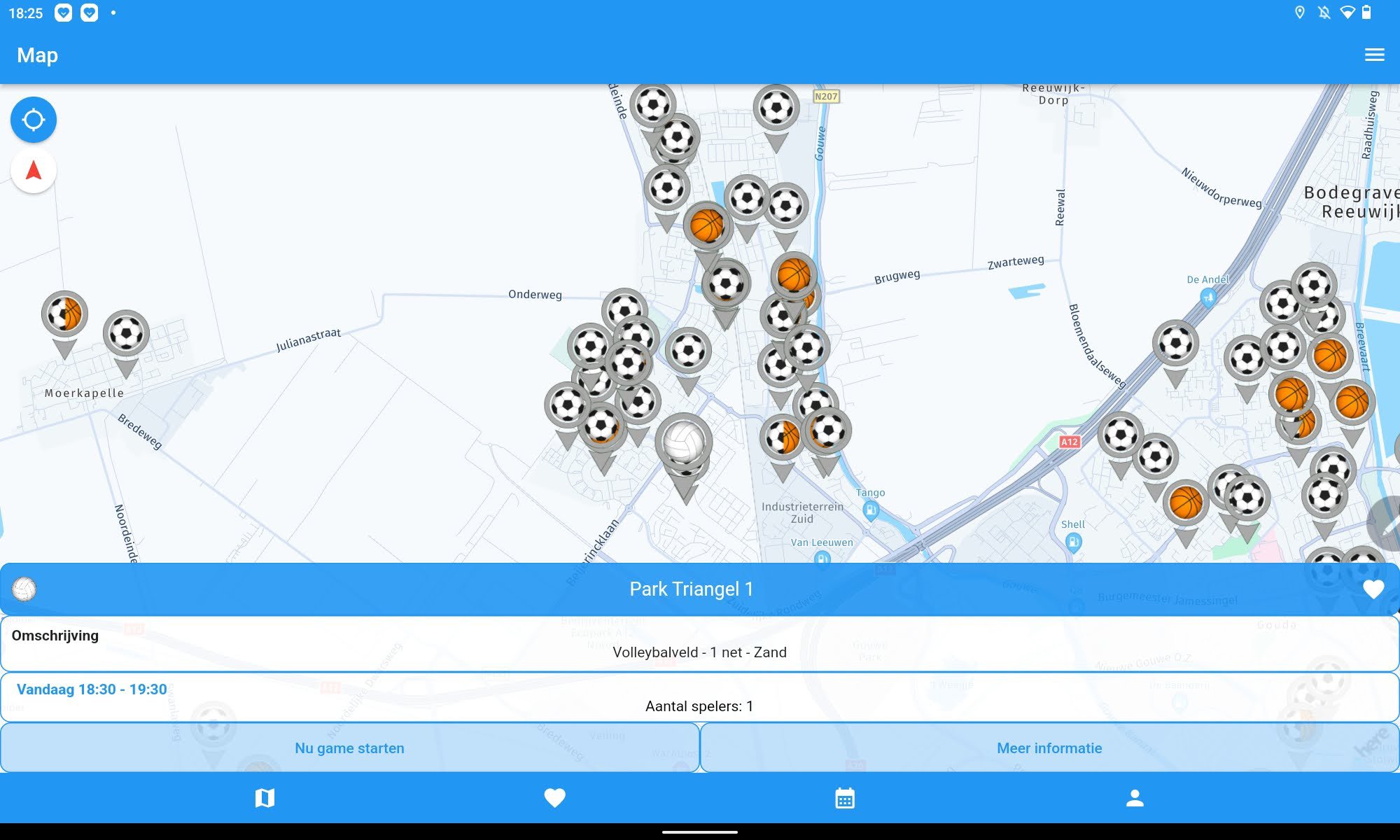Click the Vandaag 18:30 - 19:30 time slot
The image size is (1400, 840).
pos(92,689)
